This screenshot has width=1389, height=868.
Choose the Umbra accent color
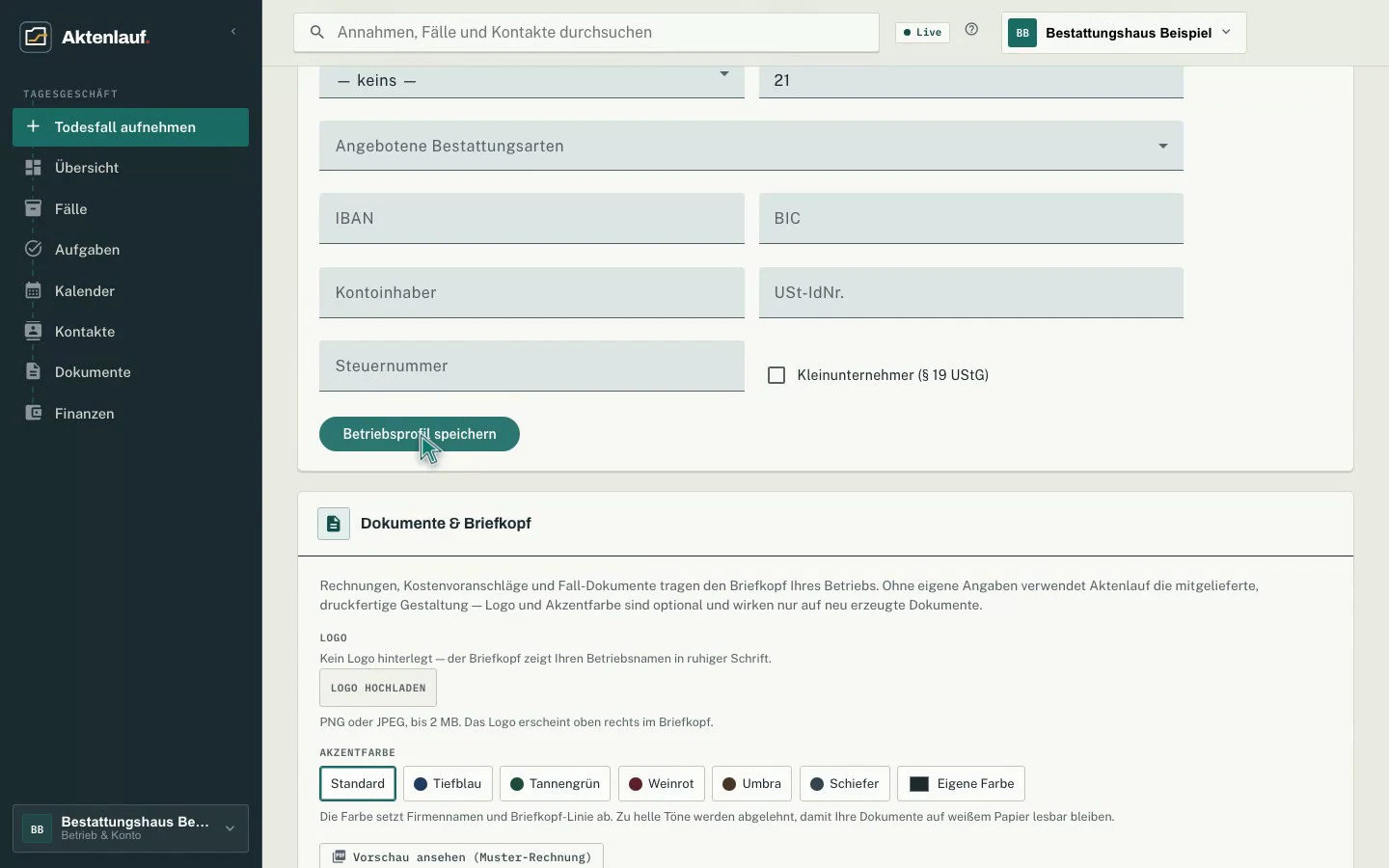752,784
